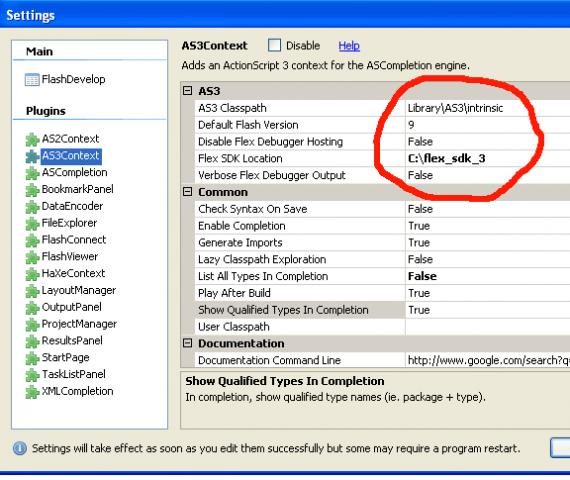Click the FlashDevelop table icon under Main

[x=32, y=80]
